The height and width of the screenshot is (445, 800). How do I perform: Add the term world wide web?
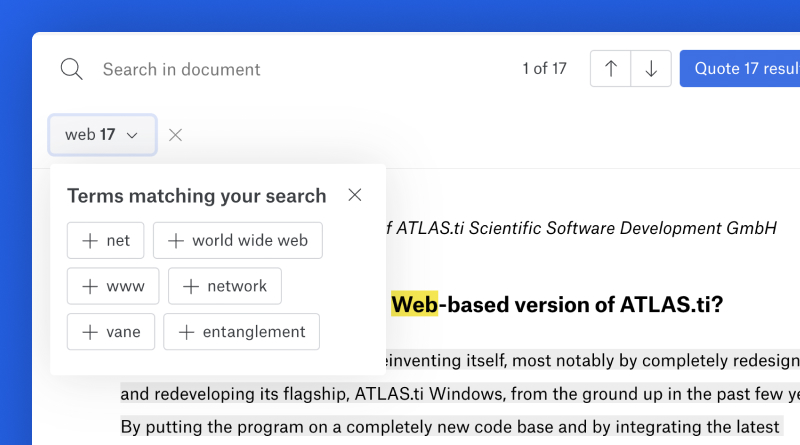[x=238, y=241]
